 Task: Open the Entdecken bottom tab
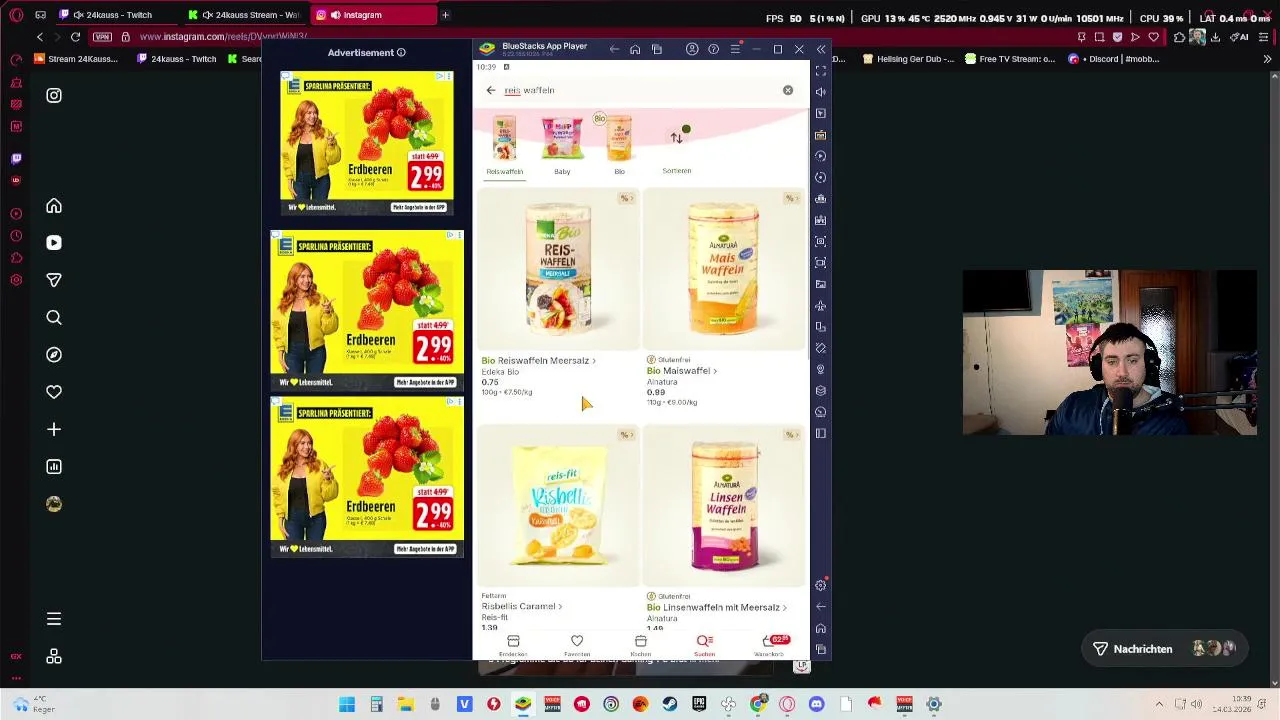pos(513,646)
